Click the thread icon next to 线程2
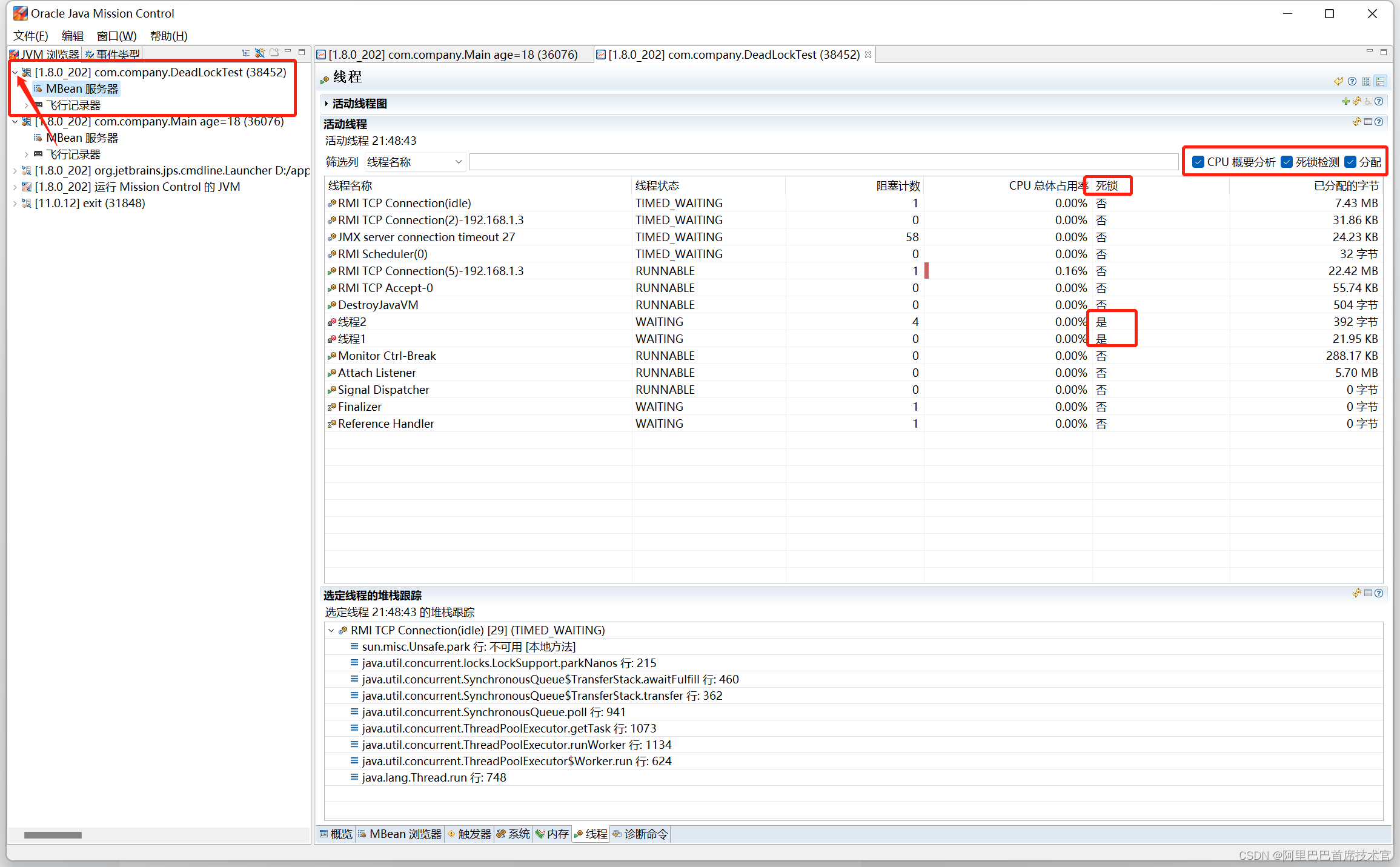The height and width of the screenshot is (867, 1400). point(331,322)
